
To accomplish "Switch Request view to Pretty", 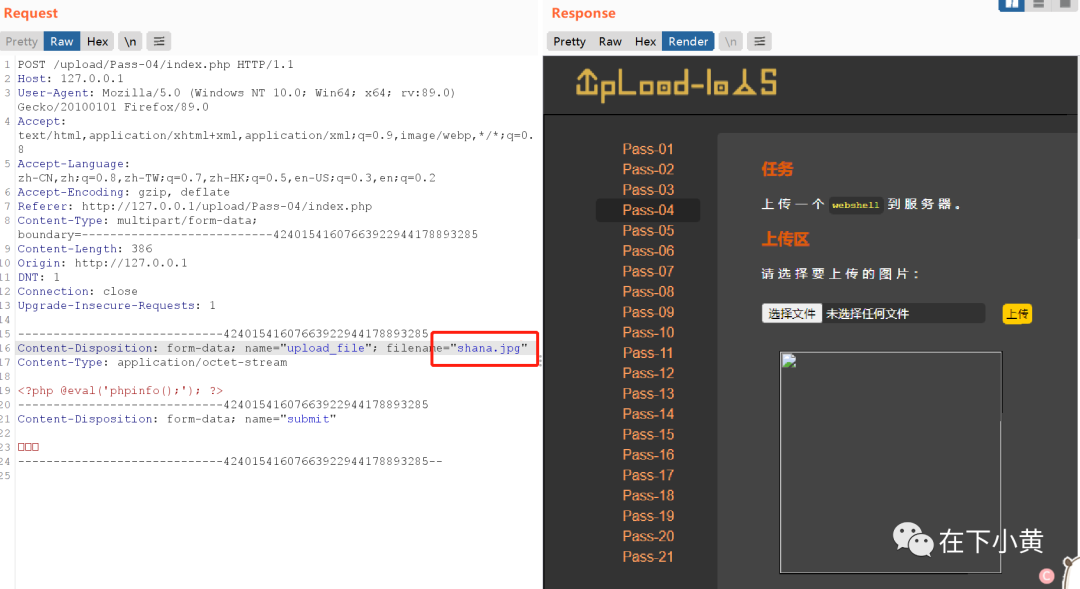I will 21,41.
